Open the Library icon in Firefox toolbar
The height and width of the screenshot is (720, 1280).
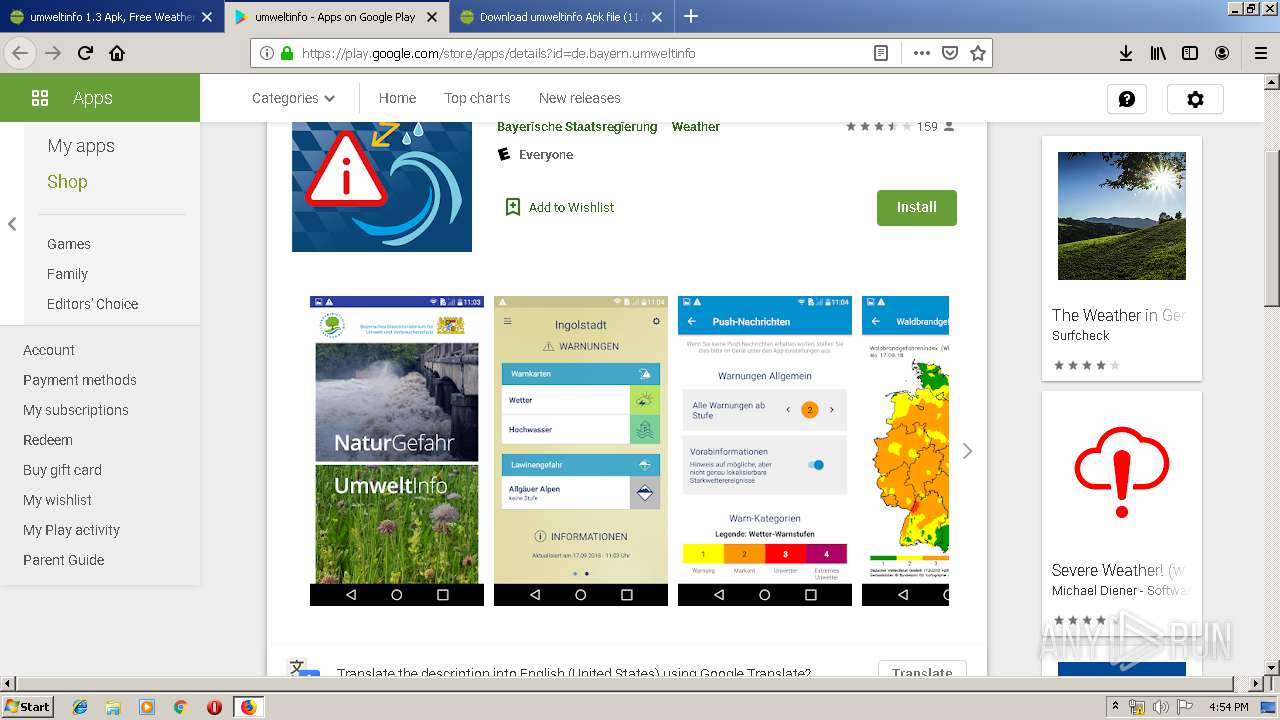pos(1158,53)
